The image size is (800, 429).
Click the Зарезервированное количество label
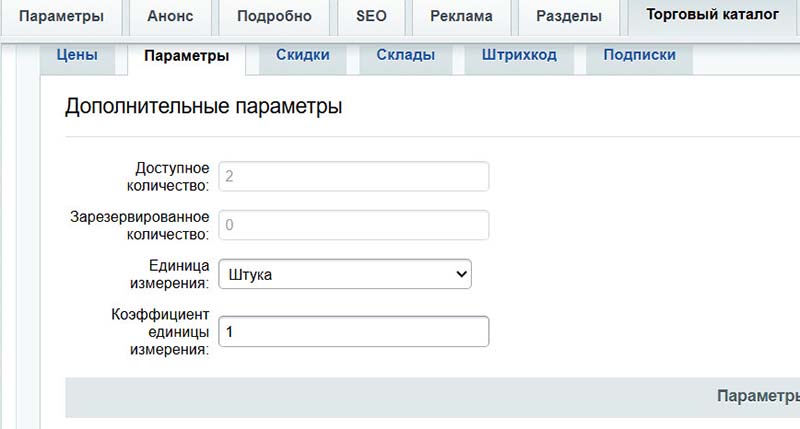[x=140, y=225]
